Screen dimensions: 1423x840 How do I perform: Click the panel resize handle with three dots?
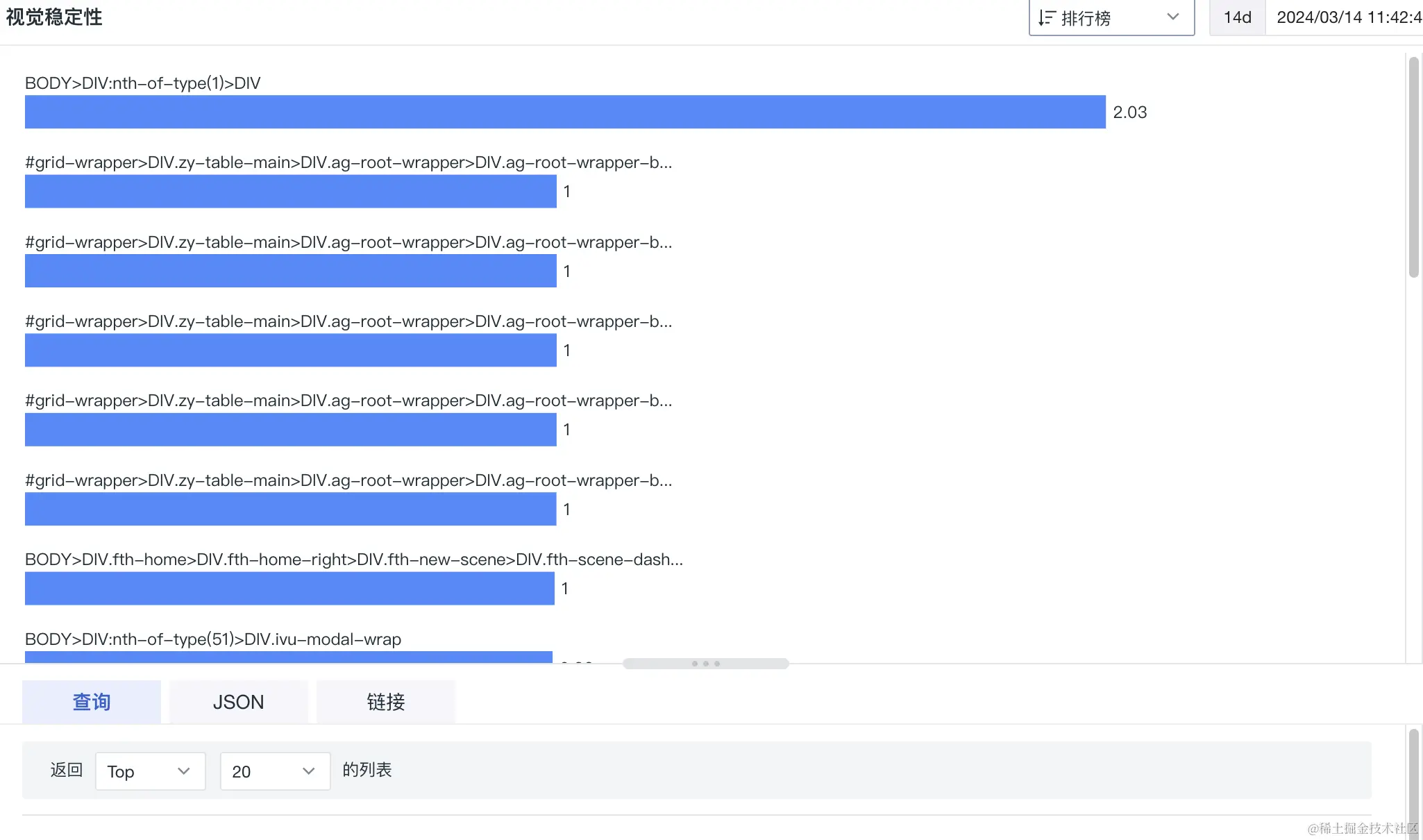(706, 664)
